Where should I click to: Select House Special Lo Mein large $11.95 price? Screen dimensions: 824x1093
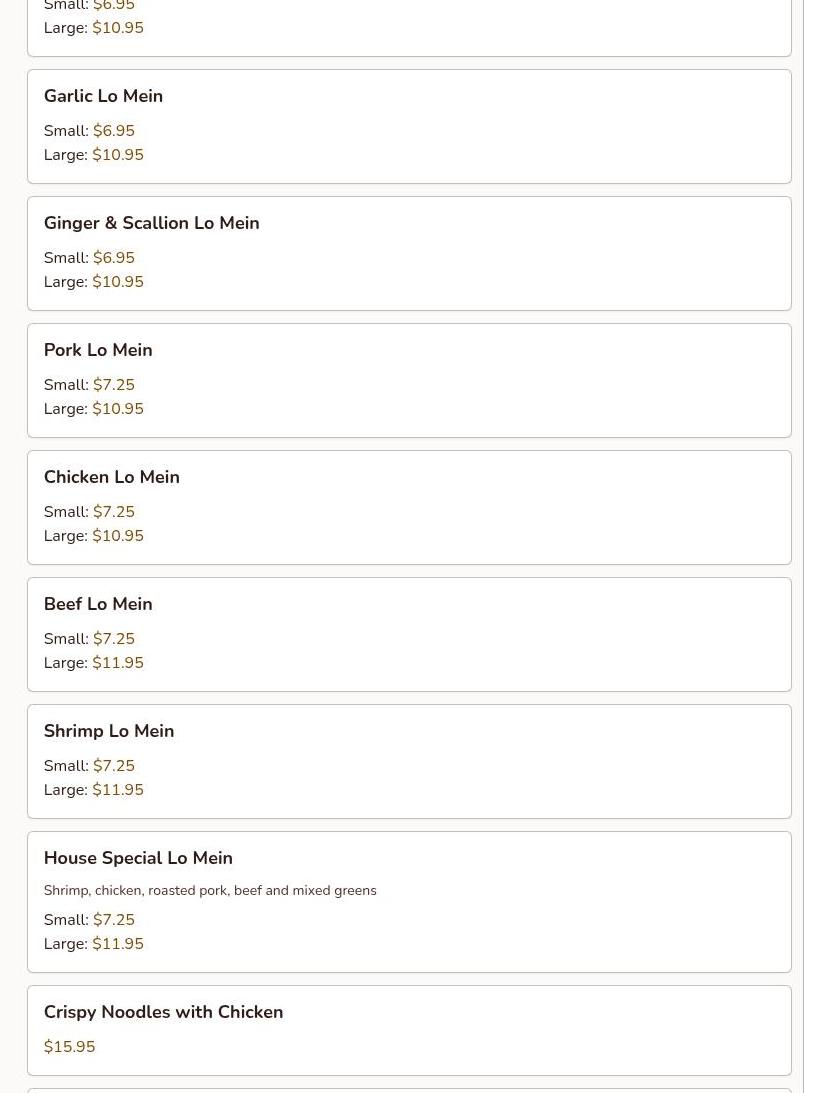(117, 944)
